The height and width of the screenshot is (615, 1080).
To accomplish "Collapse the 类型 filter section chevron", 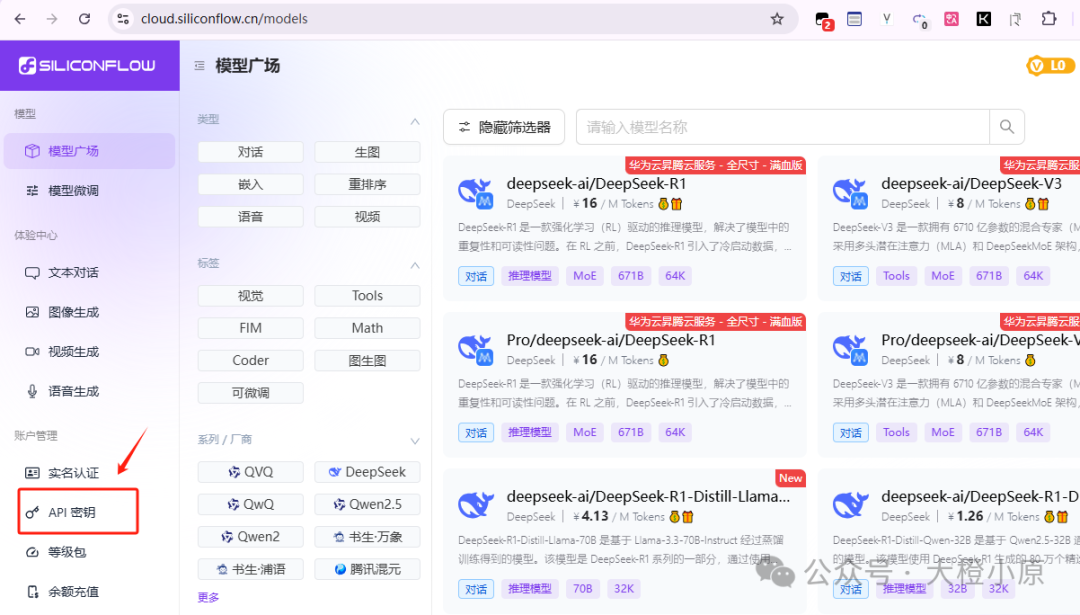I will (x=415, y=122).
